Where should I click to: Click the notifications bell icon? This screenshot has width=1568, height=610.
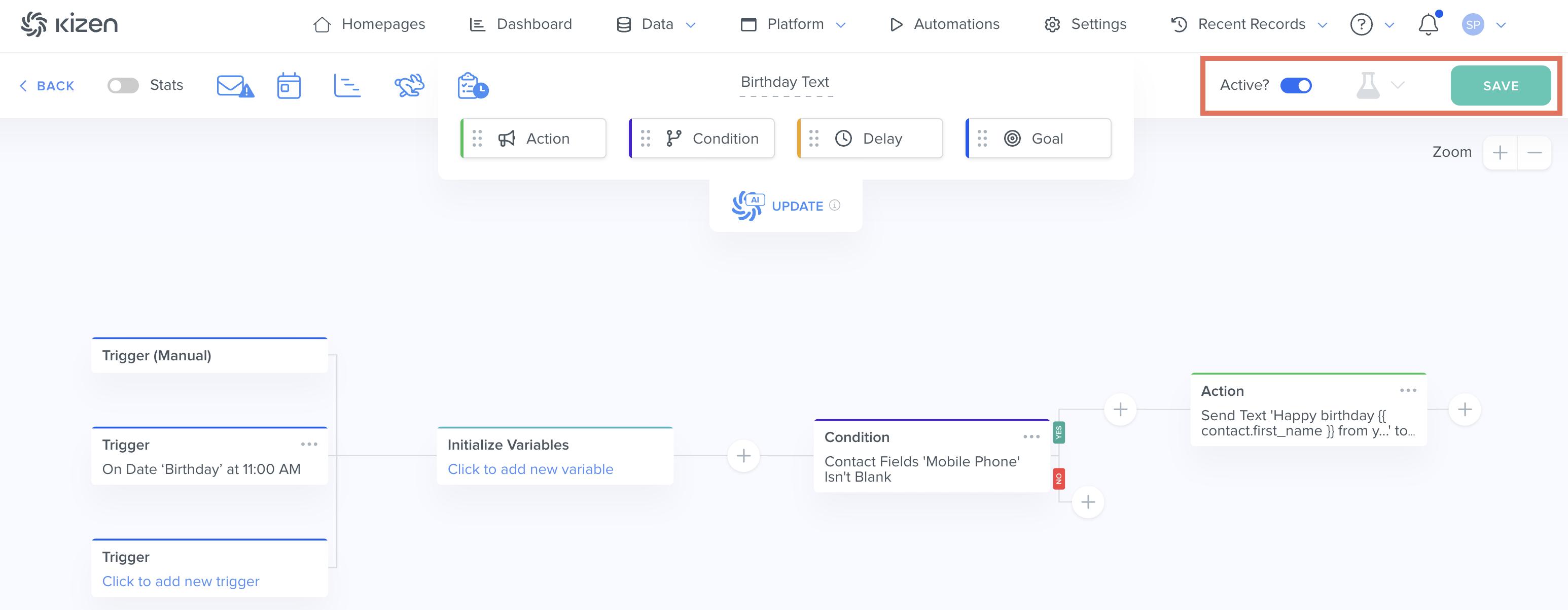(x=1428, y=25)
